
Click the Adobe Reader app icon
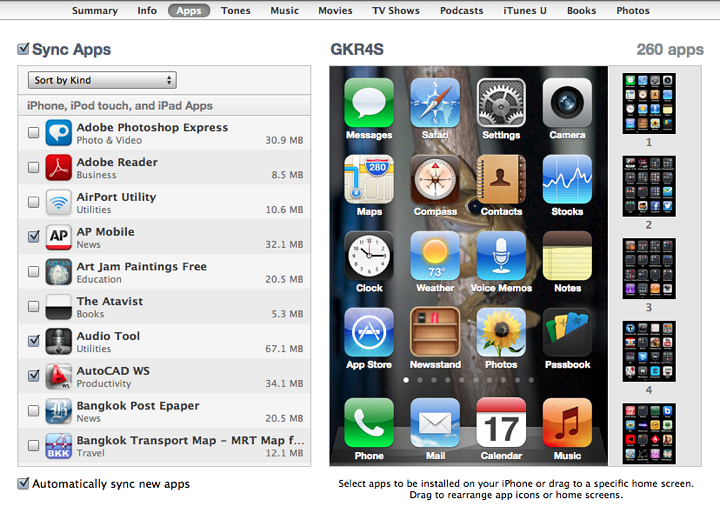(58, 167)
